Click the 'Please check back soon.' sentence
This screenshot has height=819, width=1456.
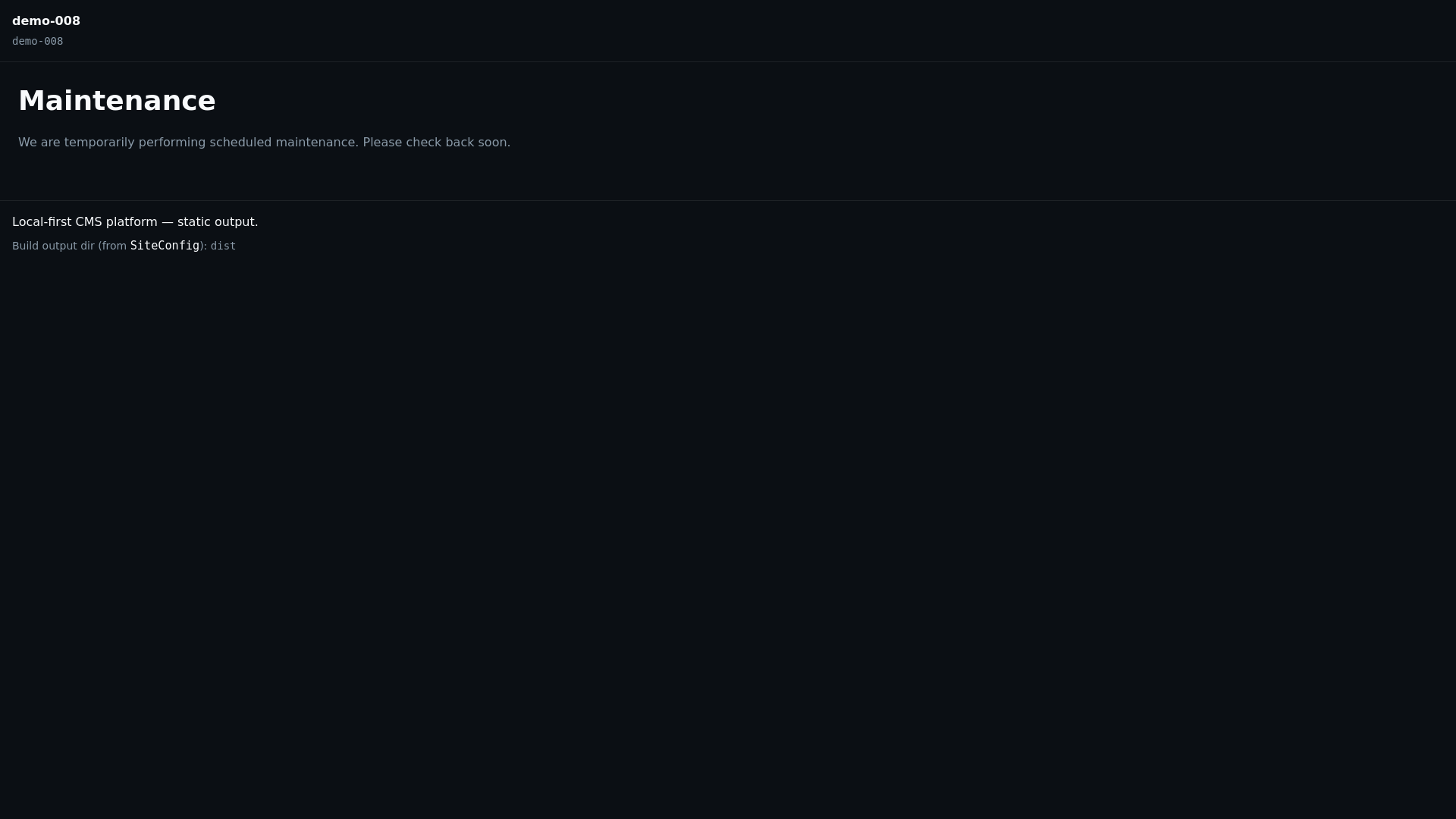click(x=436, y=143)
